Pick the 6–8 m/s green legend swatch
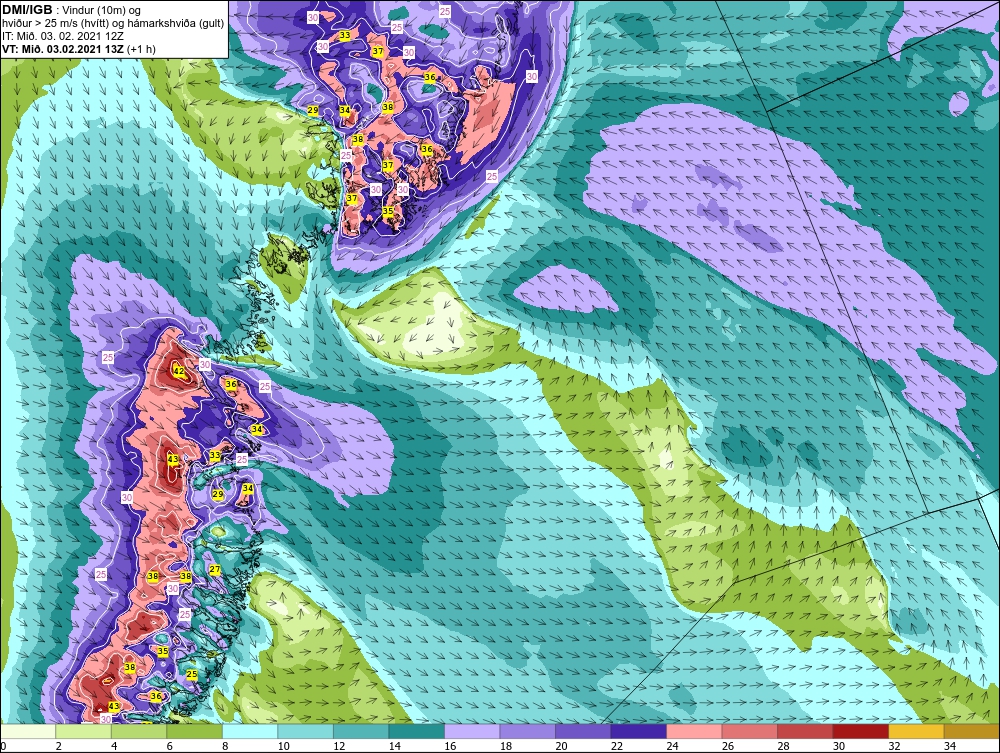The image size is (1000, 753). point(195,731)
